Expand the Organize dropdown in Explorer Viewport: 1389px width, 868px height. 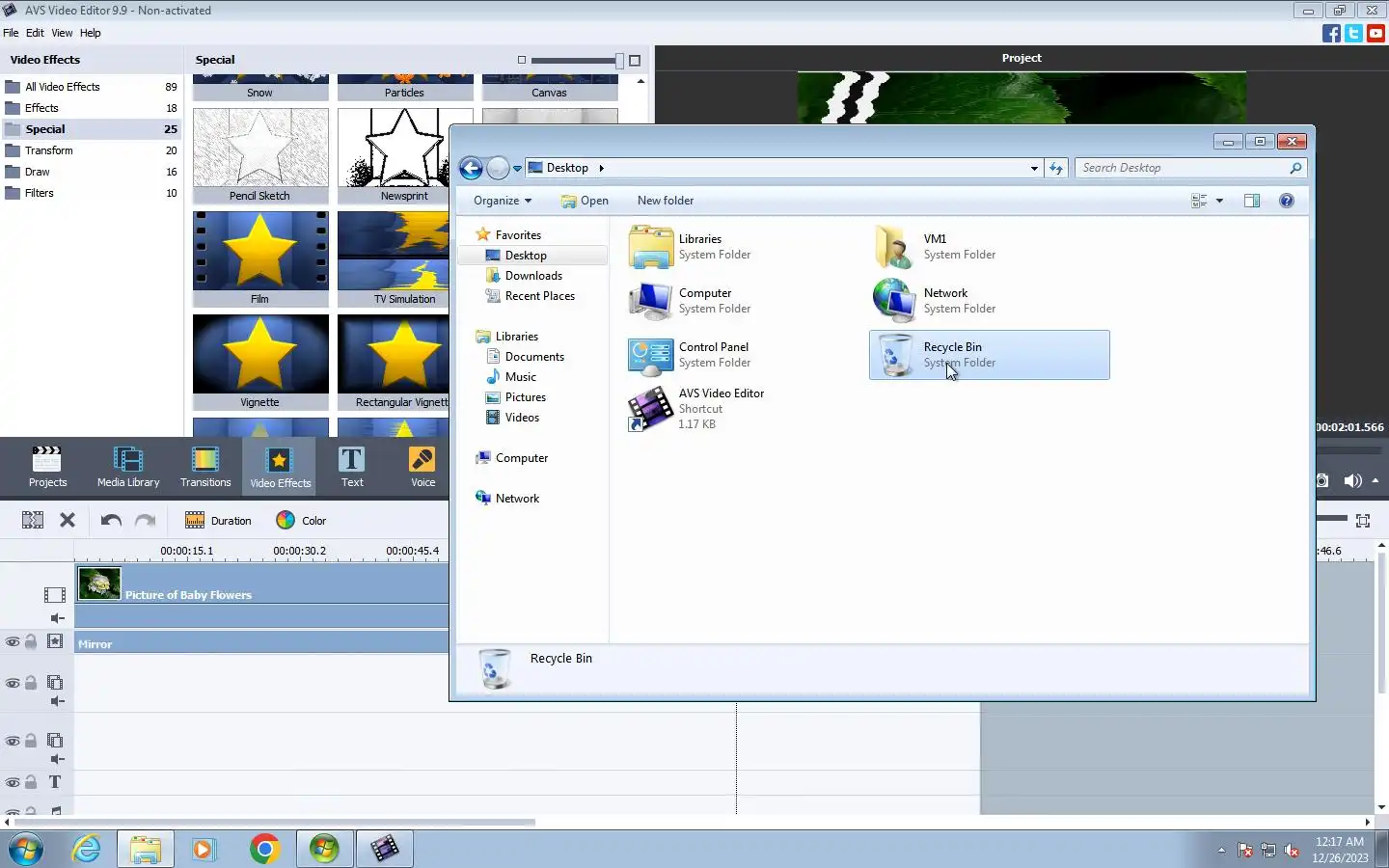503,201
